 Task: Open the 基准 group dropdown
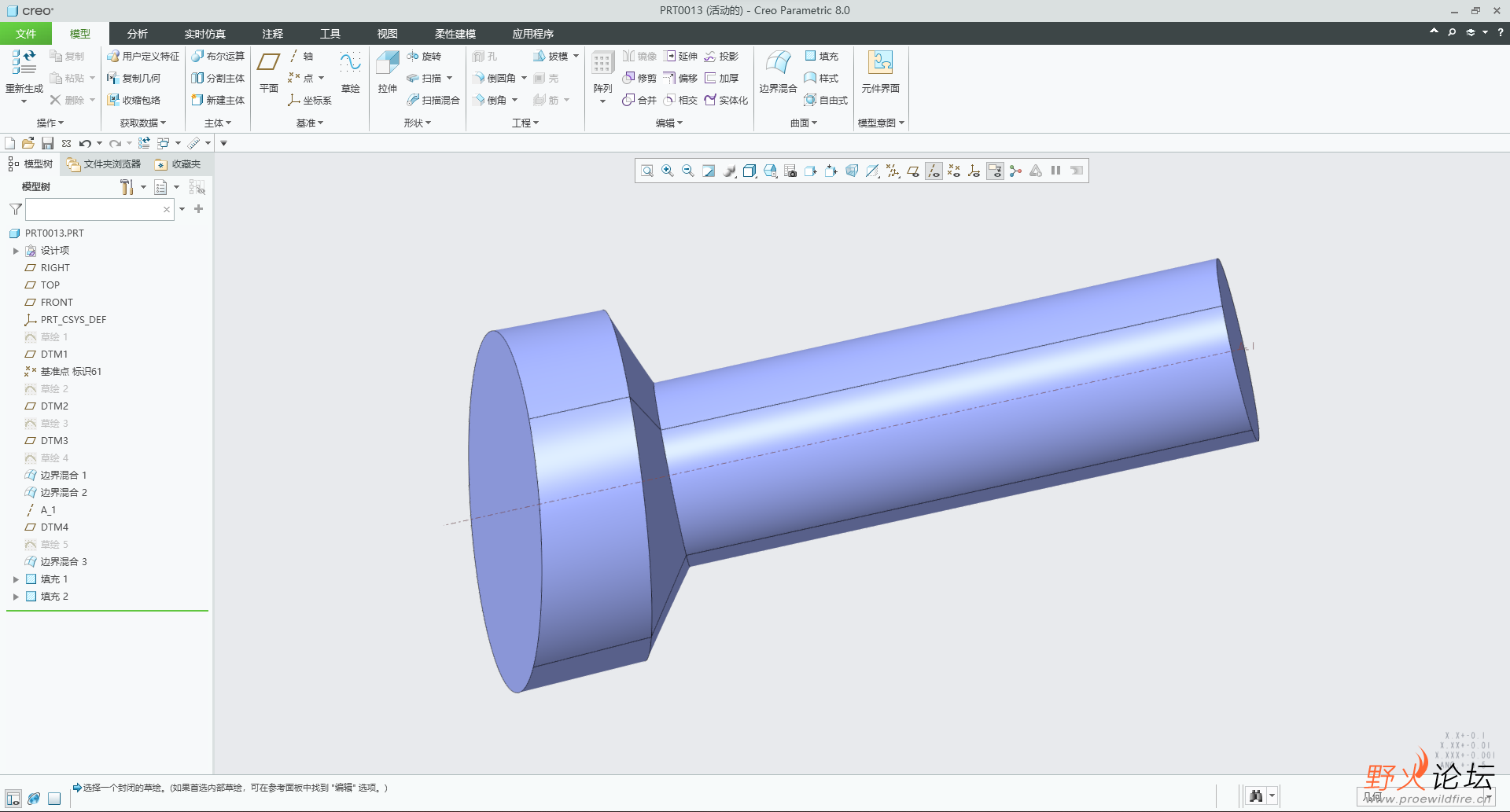(310, 123)
